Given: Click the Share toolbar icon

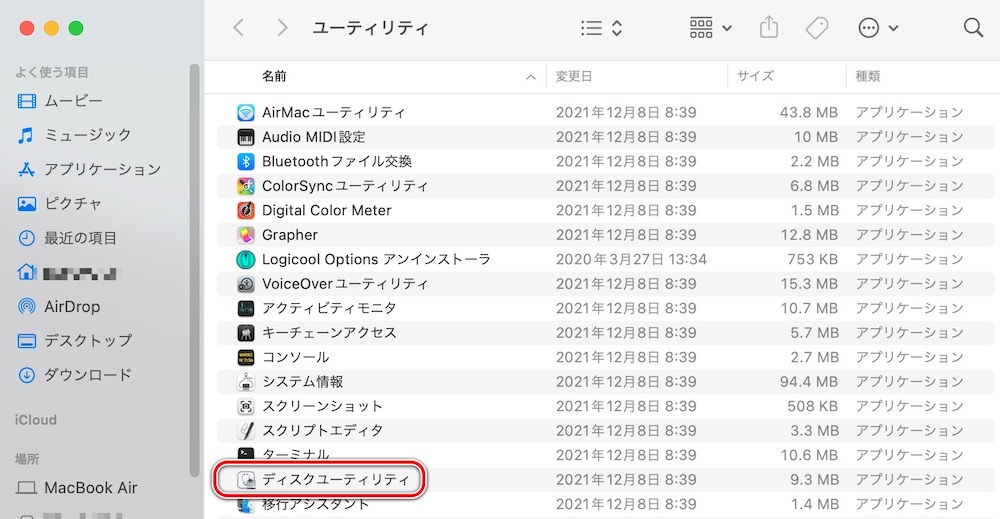Looking at the screenshot, I should click(769, 27).
